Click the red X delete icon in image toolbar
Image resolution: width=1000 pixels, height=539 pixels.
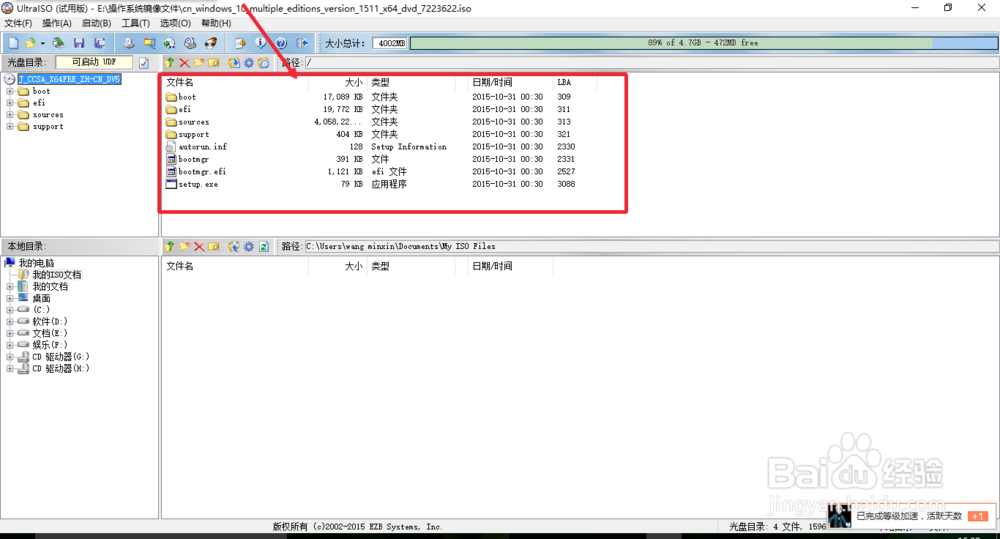click(184, 63)
